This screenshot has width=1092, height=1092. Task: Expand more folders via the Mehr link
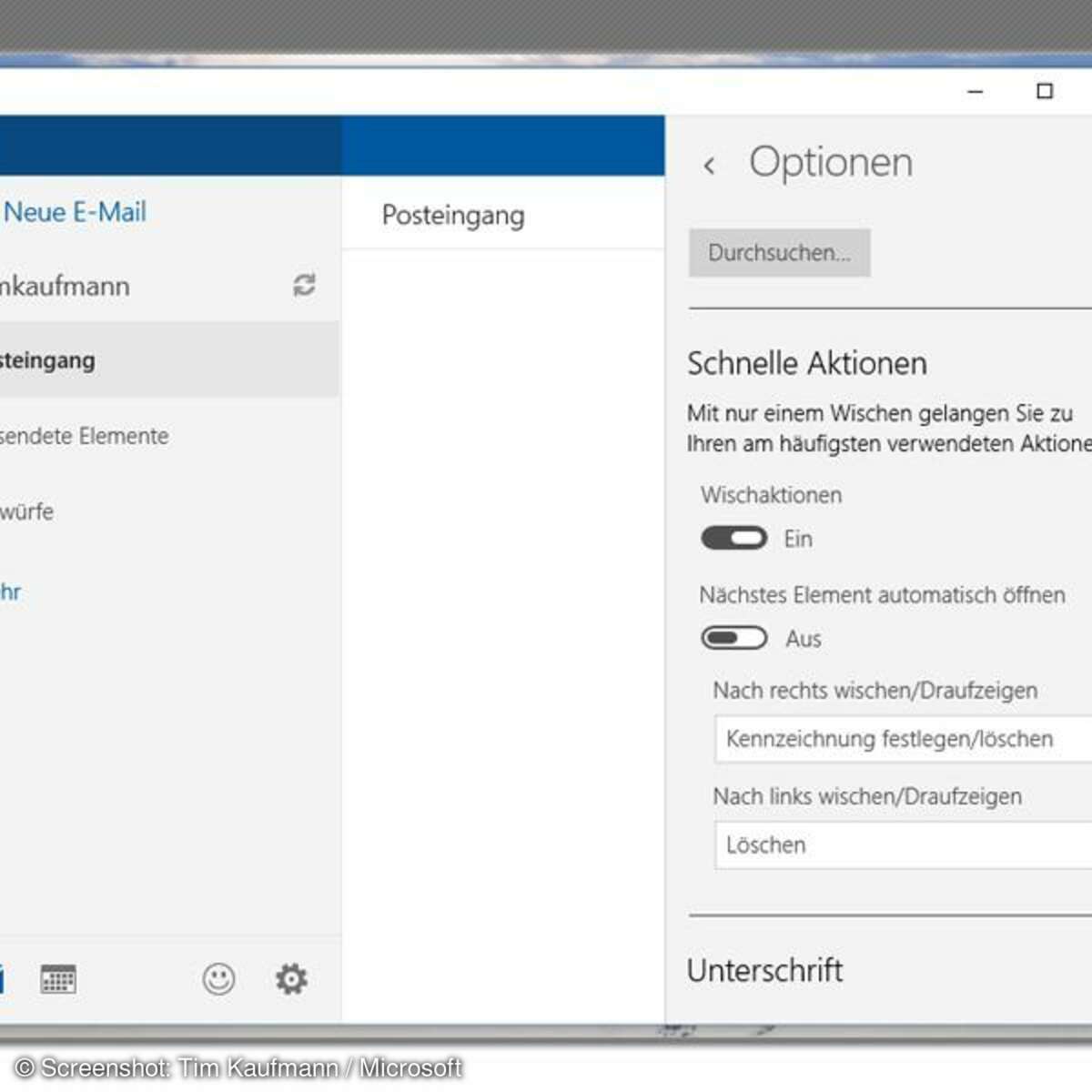click(11, 592)
